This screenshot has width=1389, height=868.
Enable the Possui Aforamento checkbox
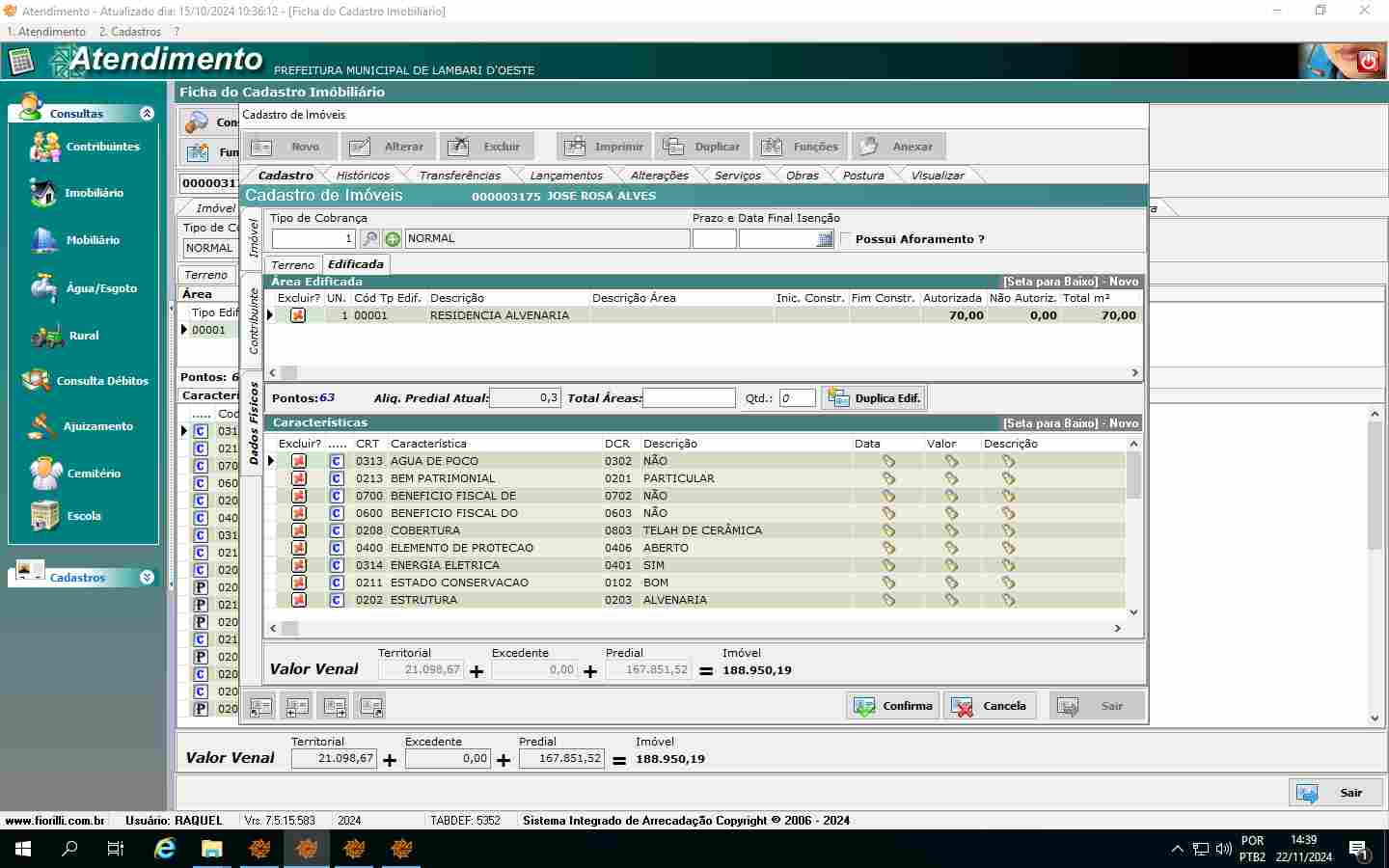coord(846,239)
